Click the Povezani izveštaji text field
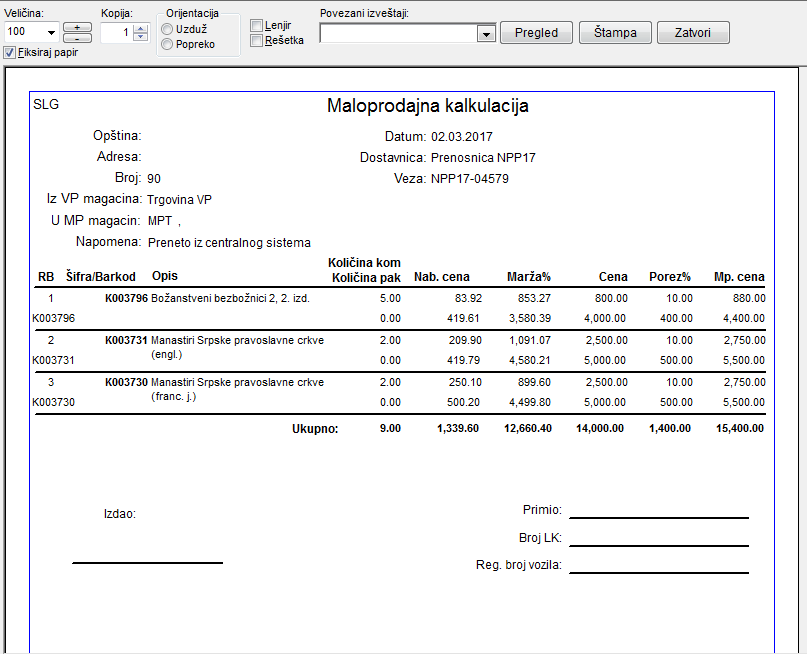This screenshot has width=807, height=654. pyautogui.click(x=398, y=33)
